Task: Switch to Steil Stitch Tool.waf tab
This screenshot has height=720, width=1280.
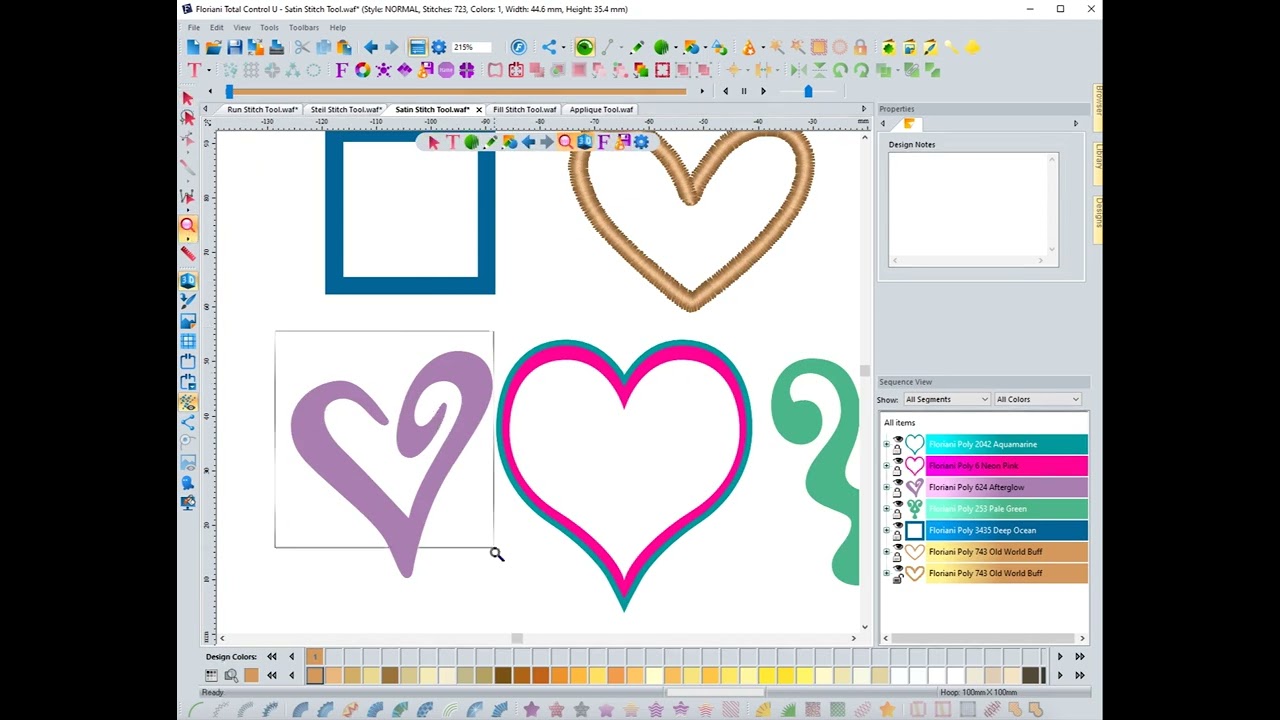Action: (x=346, y=109)
